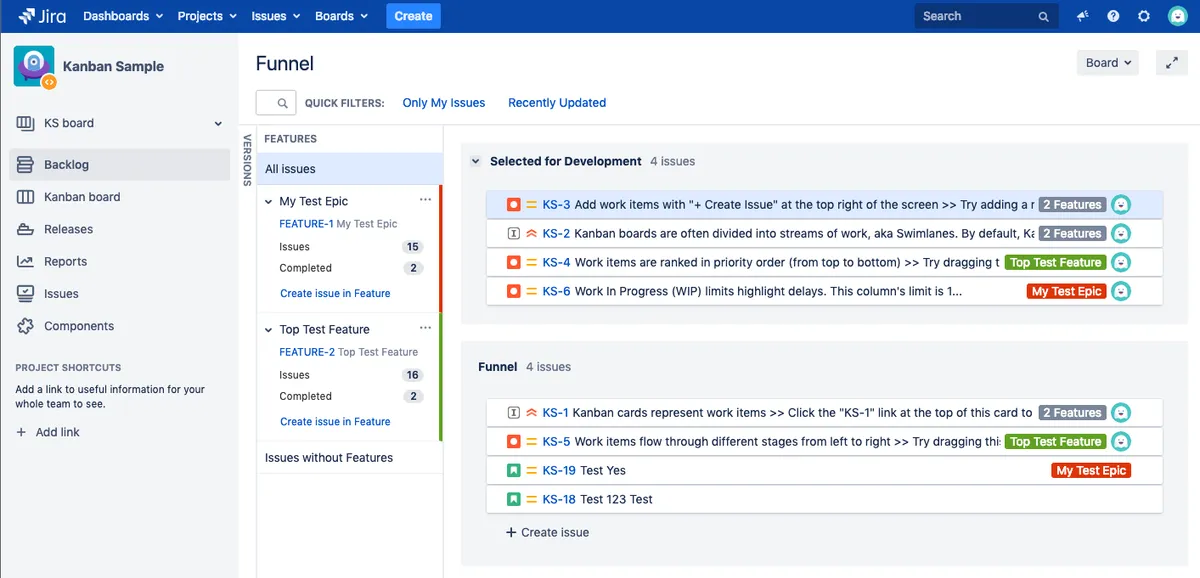Click the grey 2 Features label on KS-1
Image resolution: width=1200 pixels, height=578 pixels.
click(x=1072, y=412)
